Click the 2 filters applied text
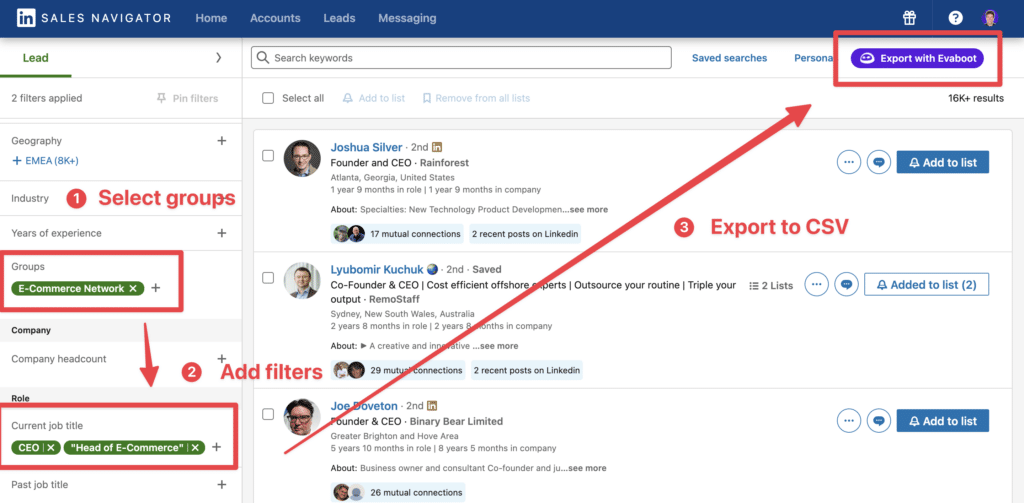The height and width of the screenshot is (503, 1024). [x=47, y=98]
